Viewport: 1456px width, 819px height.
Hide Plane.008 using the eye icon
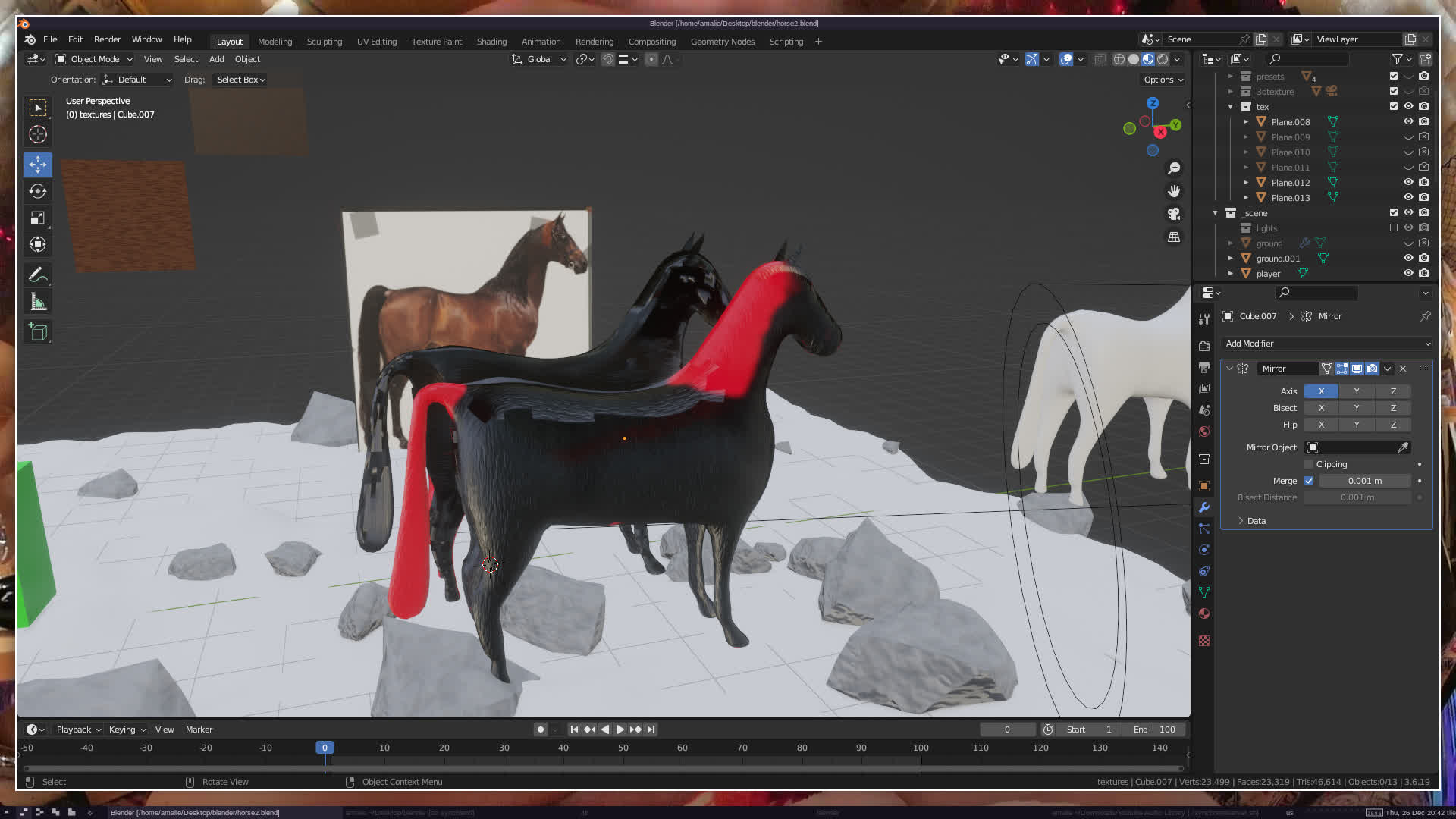1408,122
